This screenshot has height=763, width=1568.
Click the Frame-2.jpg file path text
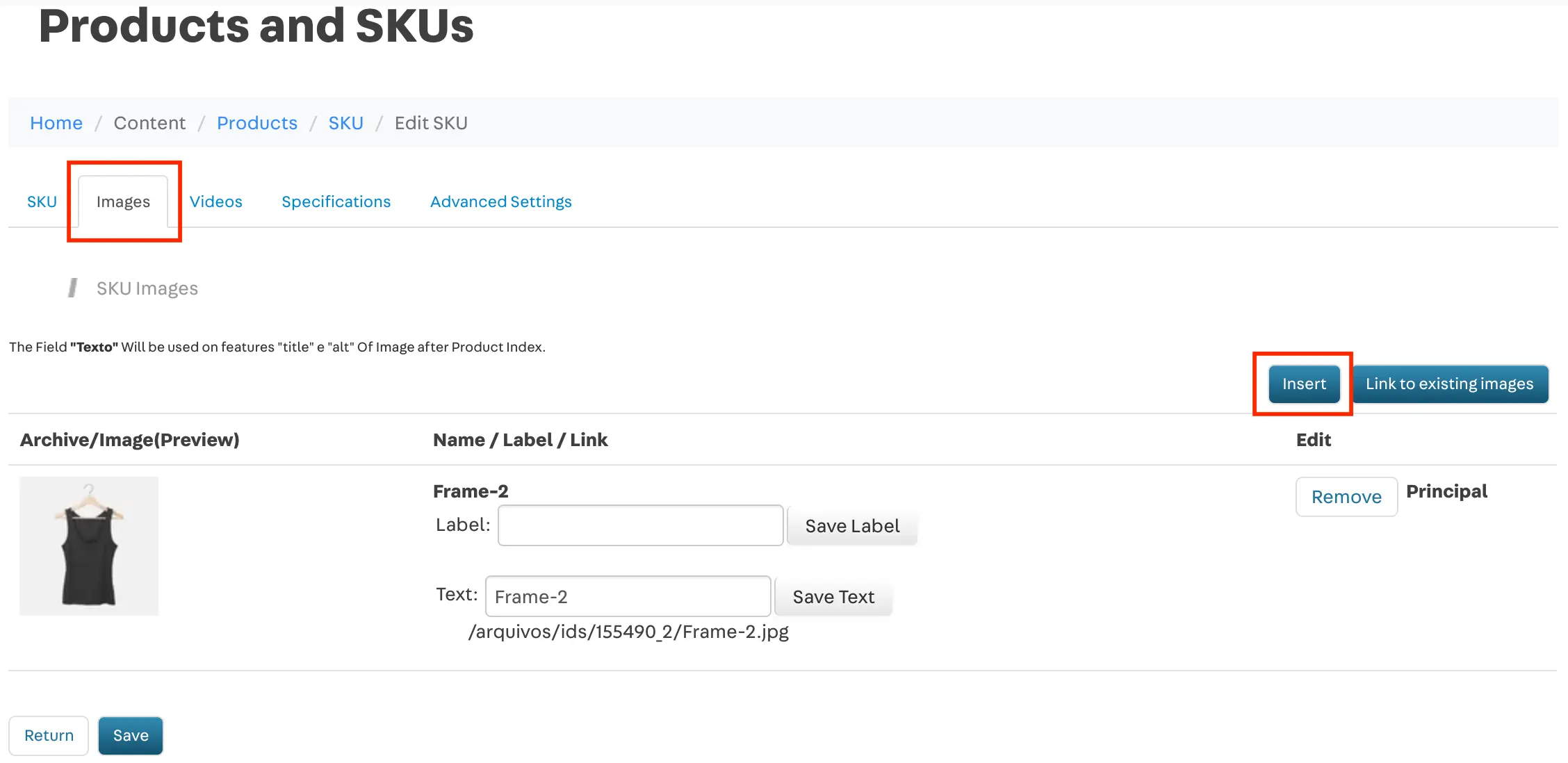click(628, 632)
